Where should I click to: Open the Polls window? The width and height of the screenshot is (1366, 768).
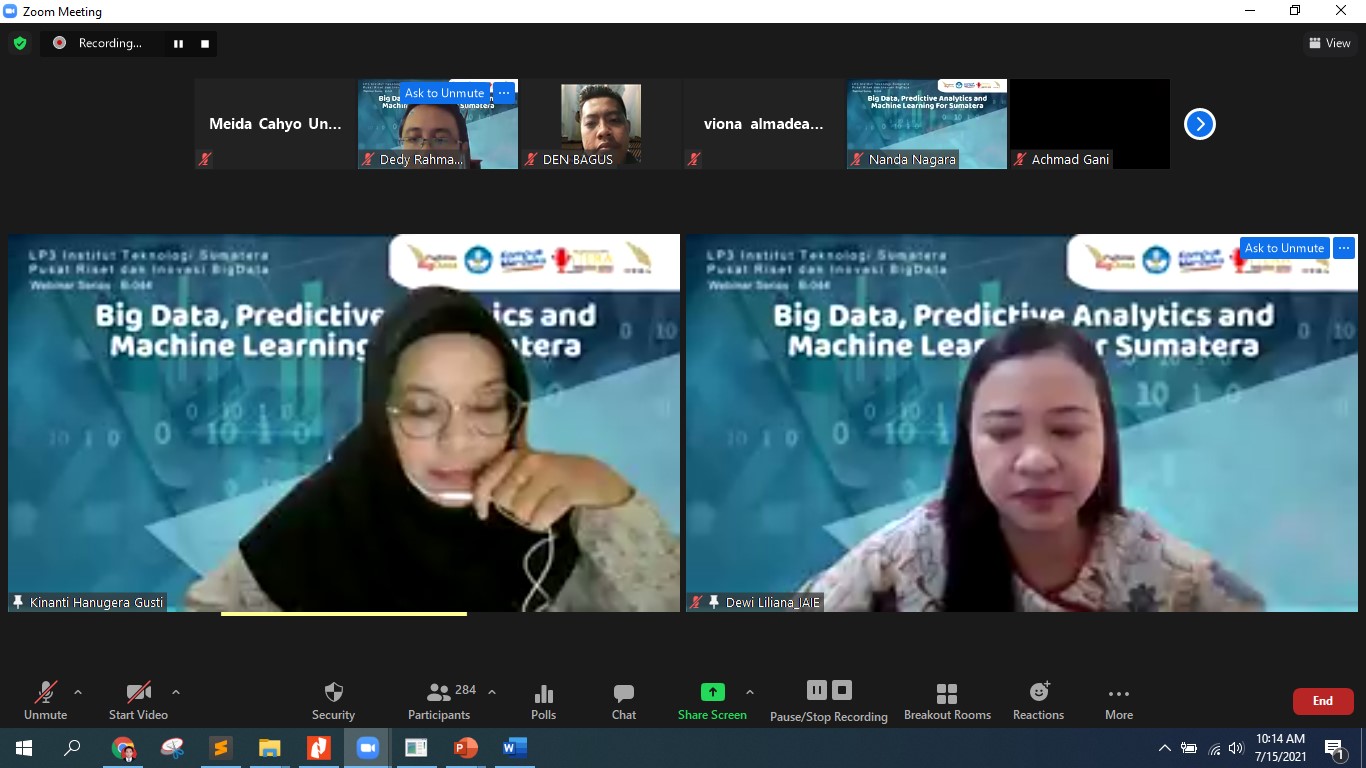click(x=544, y=701)
